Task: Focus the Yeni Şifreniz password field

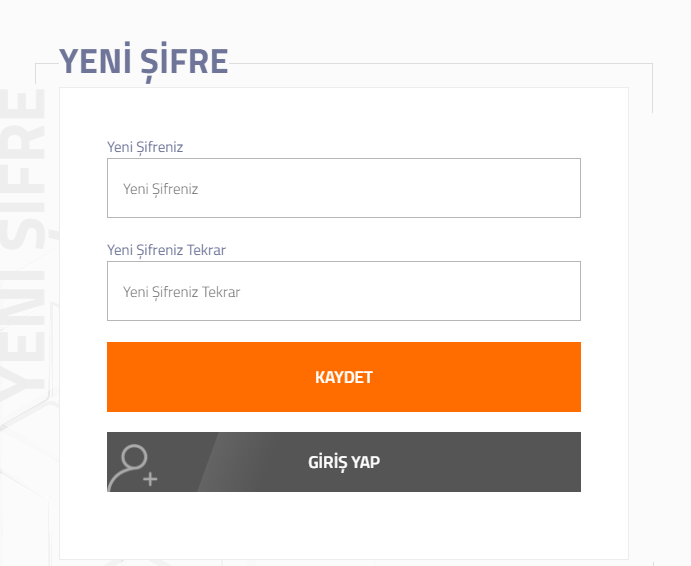Action: 344,188
